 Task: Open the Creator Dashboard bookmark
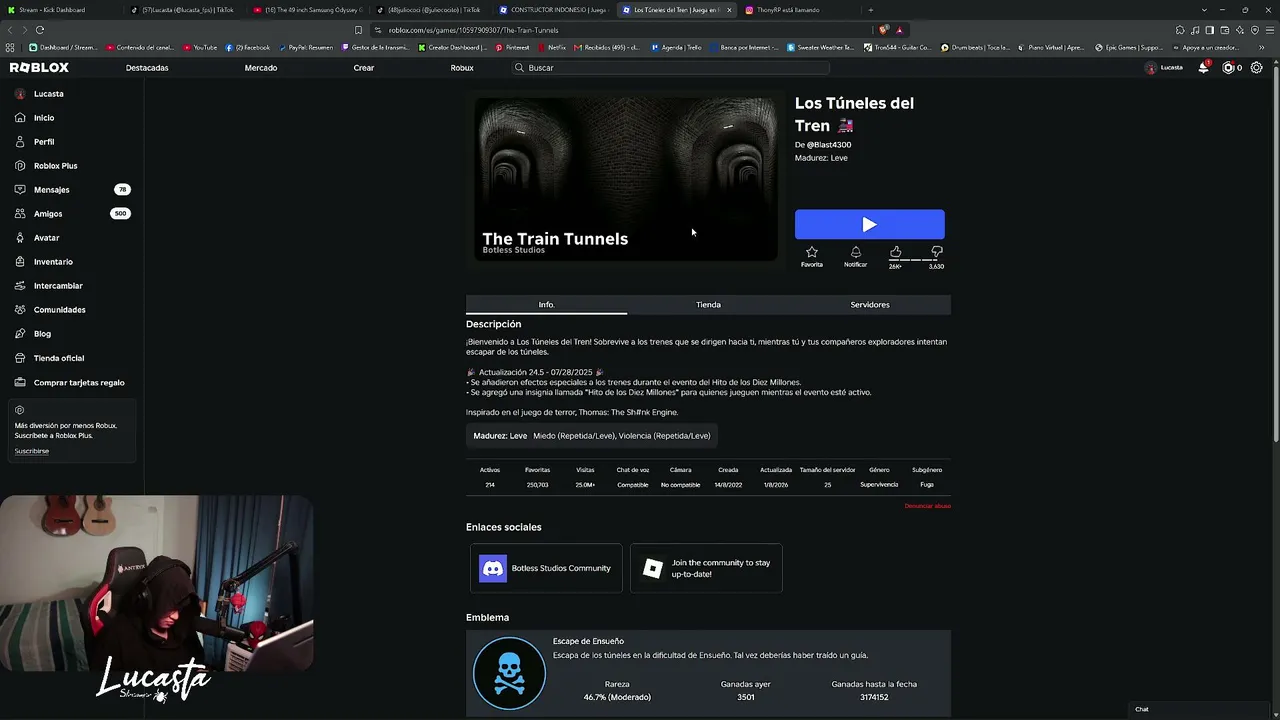pyautogui.click(x=454, y=47)
